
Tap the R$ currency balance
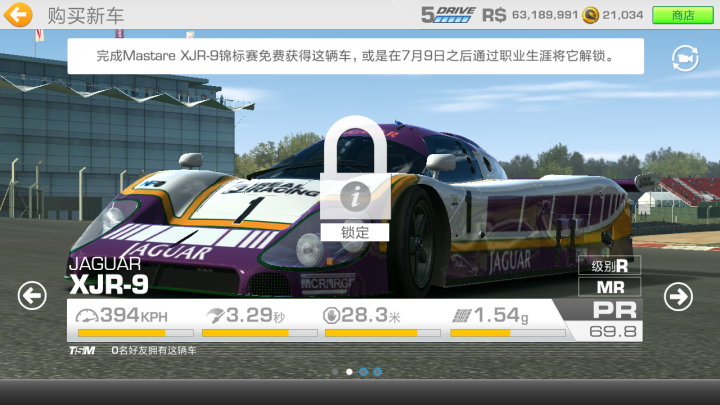point(530,15)
